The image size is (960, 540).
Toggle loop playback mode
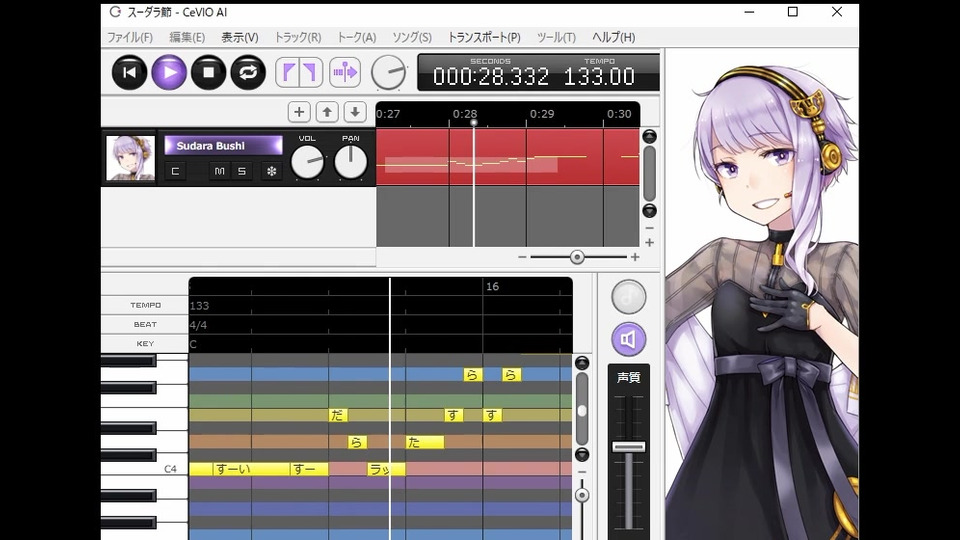point(248,72)
